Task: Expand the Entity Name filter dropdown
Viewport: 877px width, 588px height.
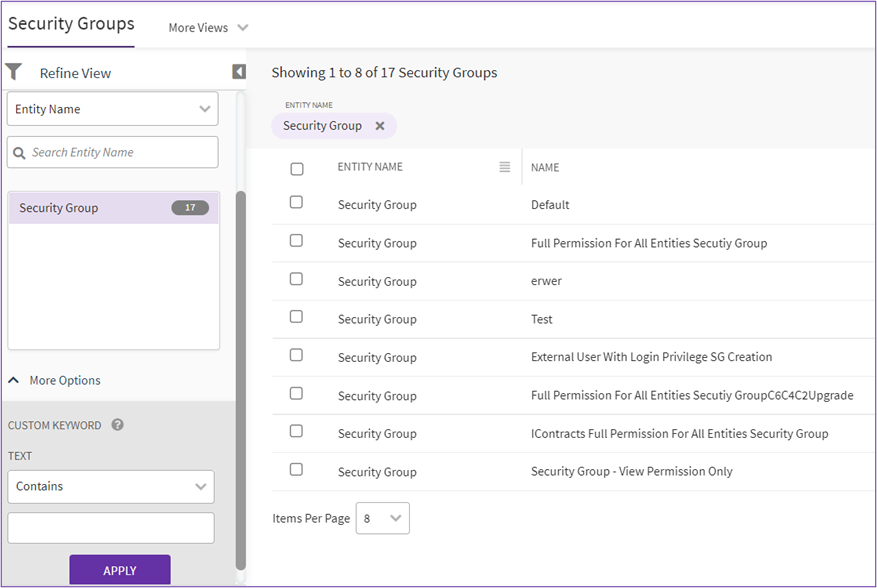Action: tap(112, 109)
